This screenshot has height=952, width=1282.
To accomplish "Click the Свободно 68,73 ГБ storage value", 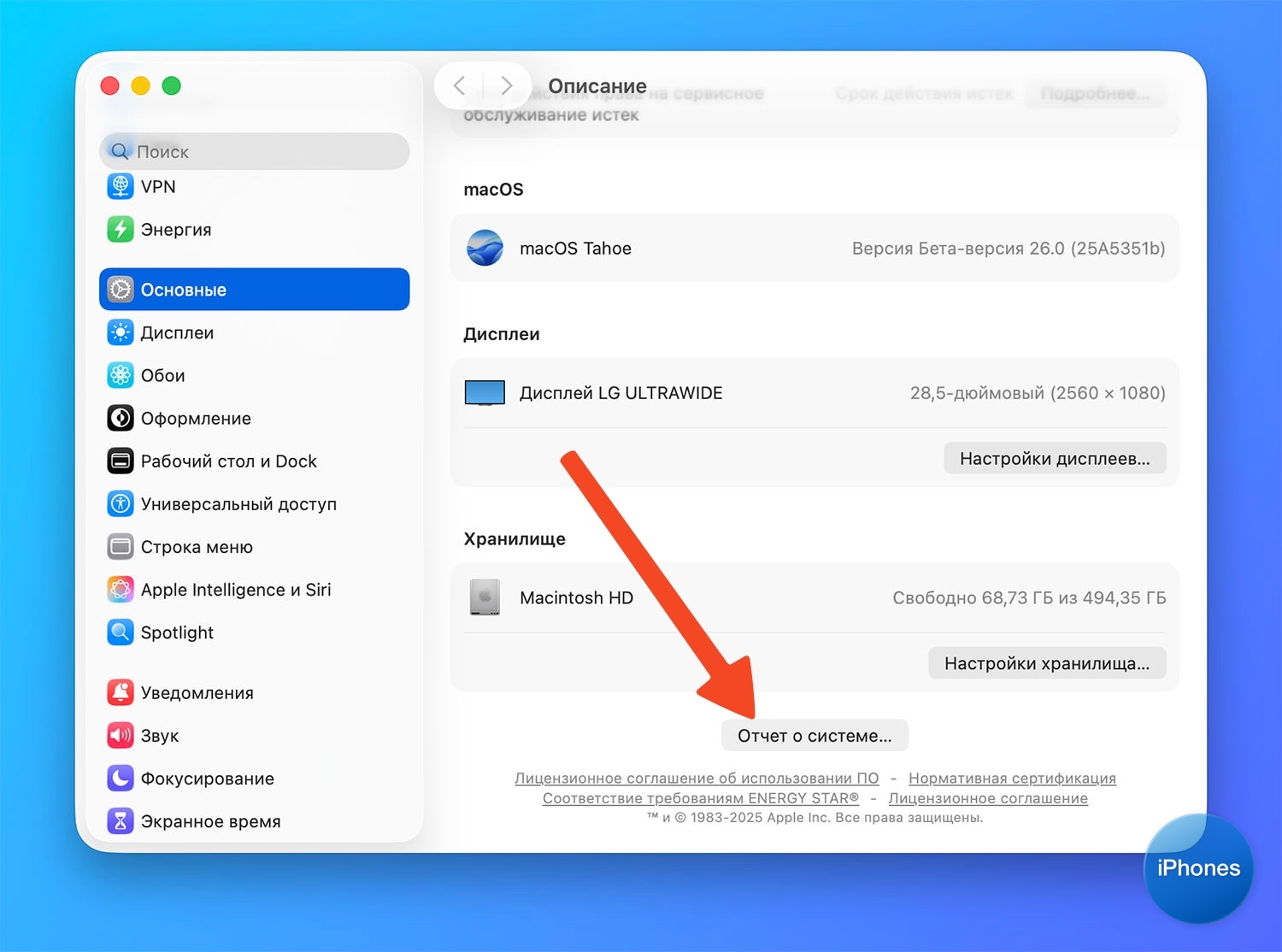I will 1029,597.
